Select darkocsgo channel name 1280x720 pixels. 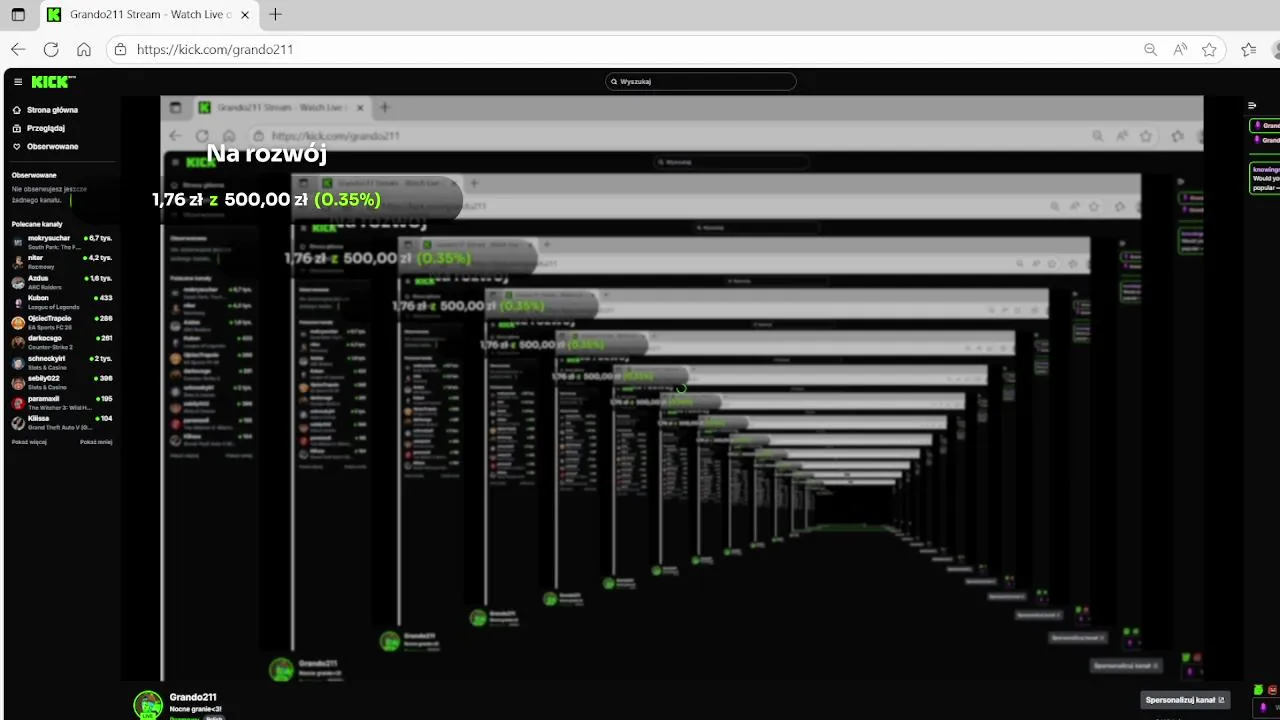[45, 338]
